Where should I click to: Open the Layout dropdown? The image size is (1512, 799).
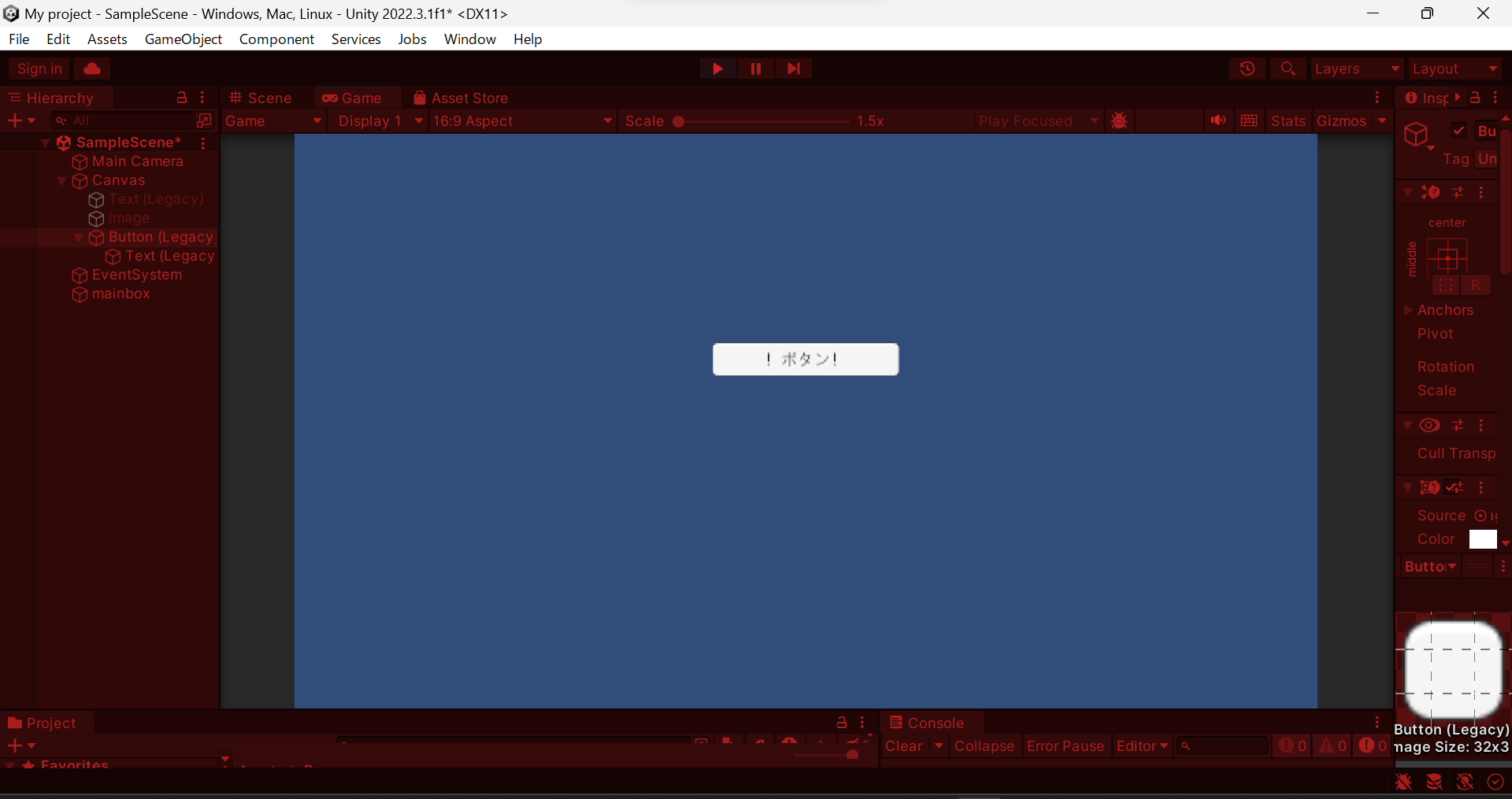point(1455,68)
